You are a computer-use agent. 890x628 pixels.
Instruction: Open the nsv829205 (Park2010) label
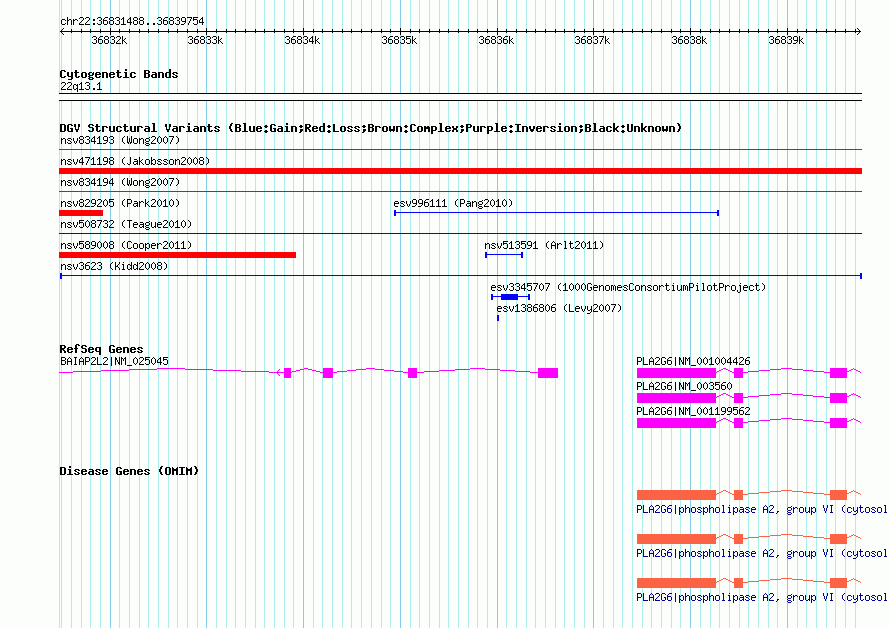coord(120,203)
